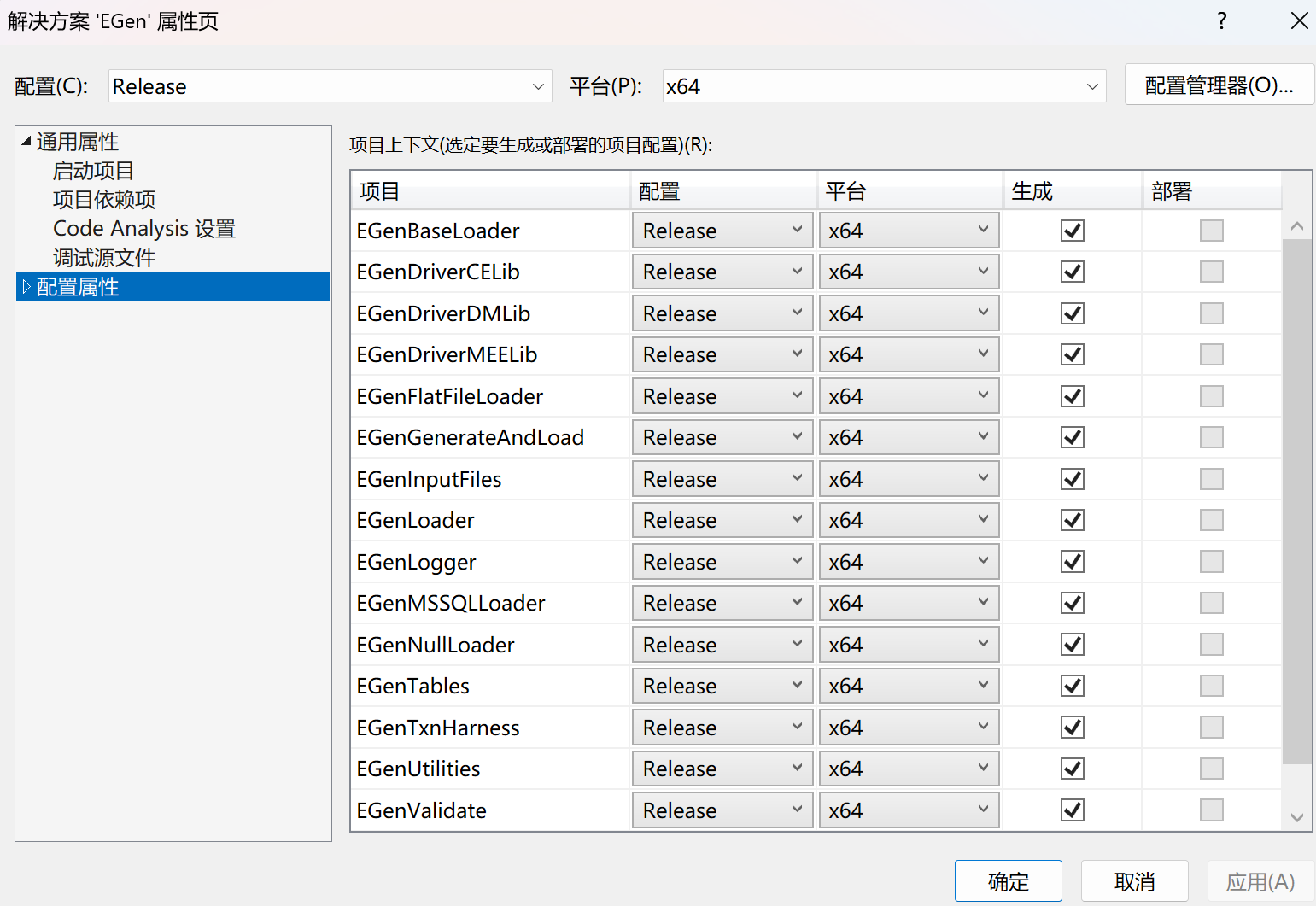The height and width of the screenshot is (906, 1316).
Task: Select the 启动项目 tree item
Action: pos(92,170)
